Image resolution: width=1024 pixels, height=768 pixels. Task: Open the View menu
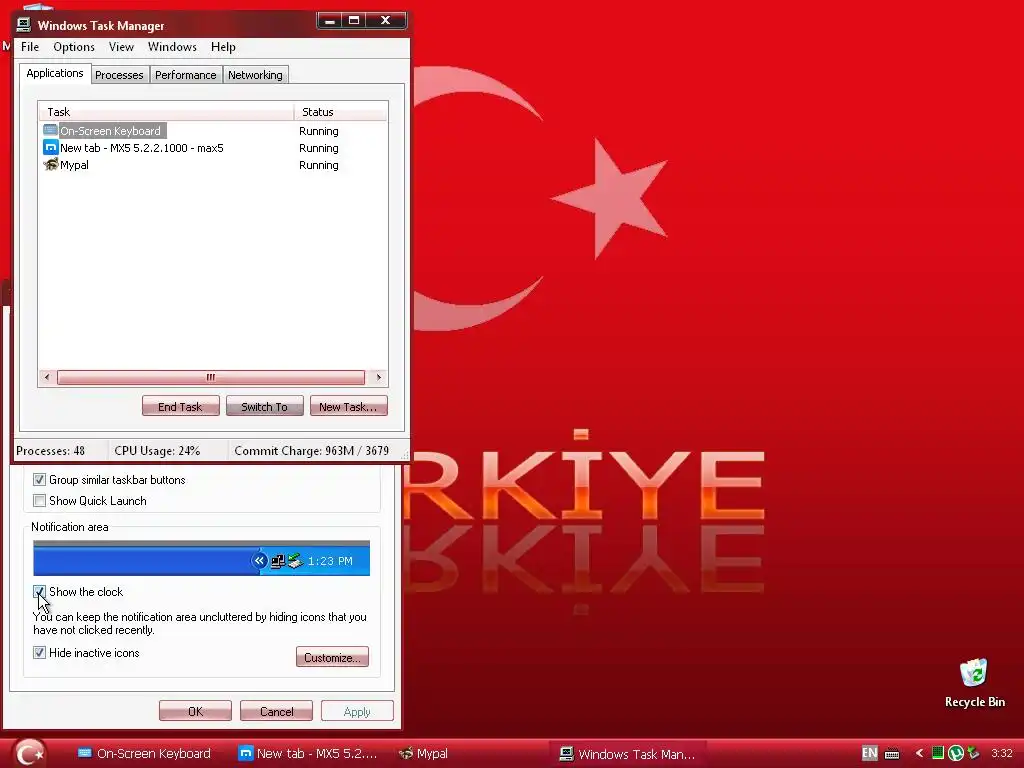tap(121, 47)
